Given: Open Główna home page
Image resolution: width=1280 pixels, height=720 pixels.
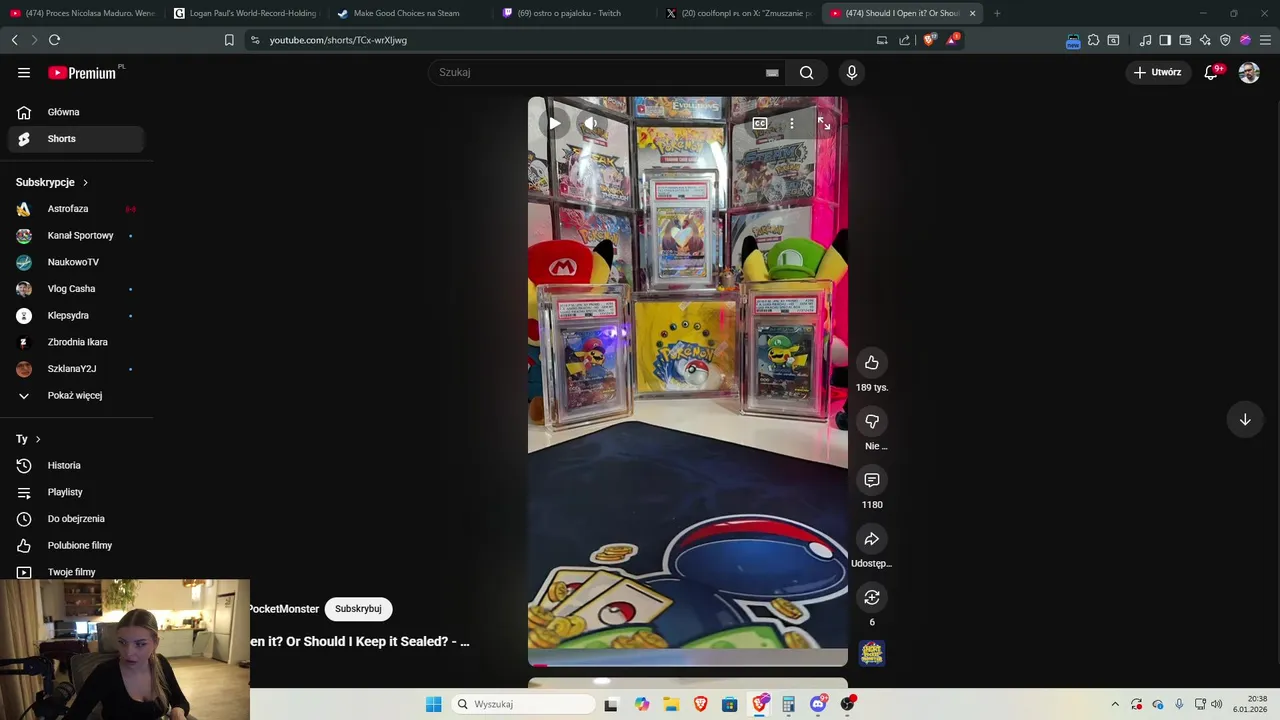Looking at the screenshot, I should point(76,112).
